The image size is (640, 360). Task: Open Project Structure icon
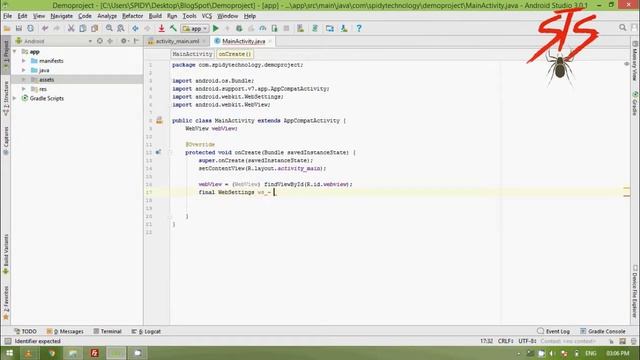(x=330, y=29)
